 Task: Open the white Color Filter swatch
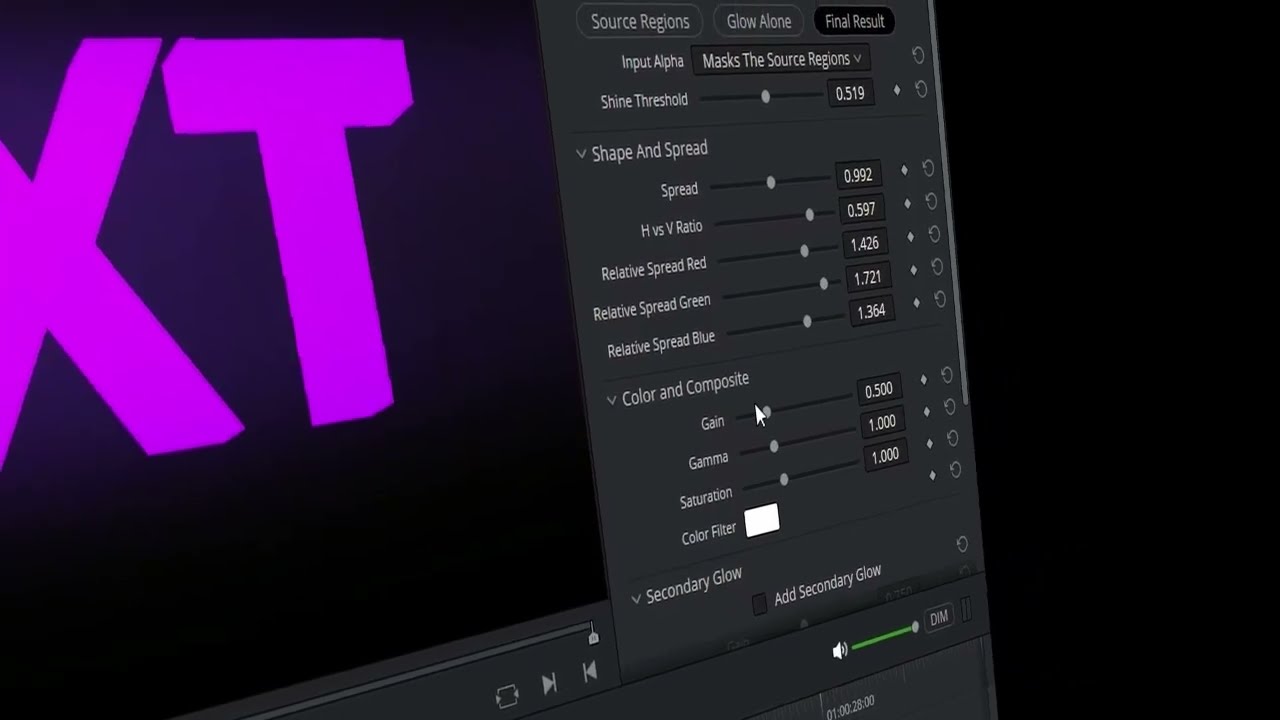click(x=762, y=520)
